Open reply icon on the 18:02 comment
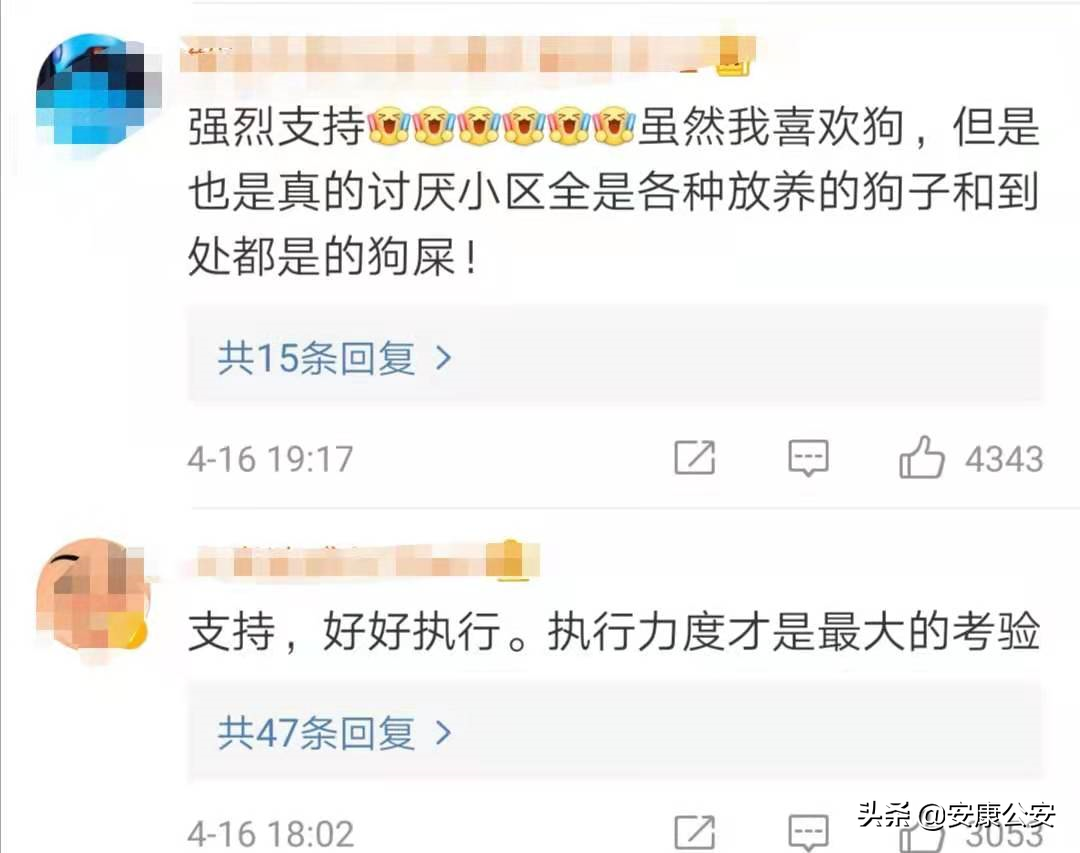Screen dimensions: 1080x853 pyautogui.click(x=808, y=833)
